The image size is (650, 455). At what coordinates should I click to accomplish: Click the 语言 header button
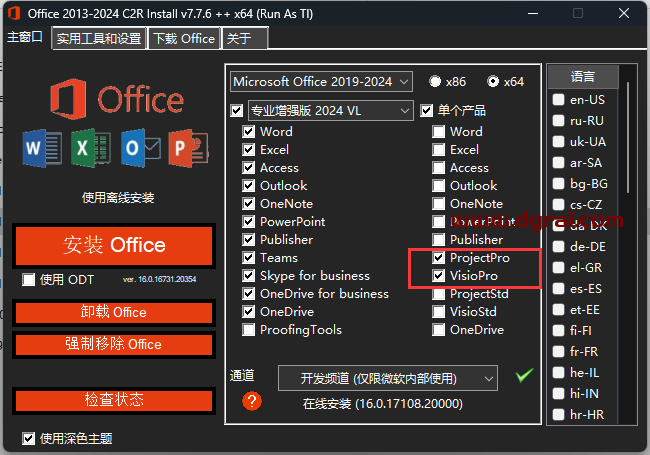tap(583, 77)
